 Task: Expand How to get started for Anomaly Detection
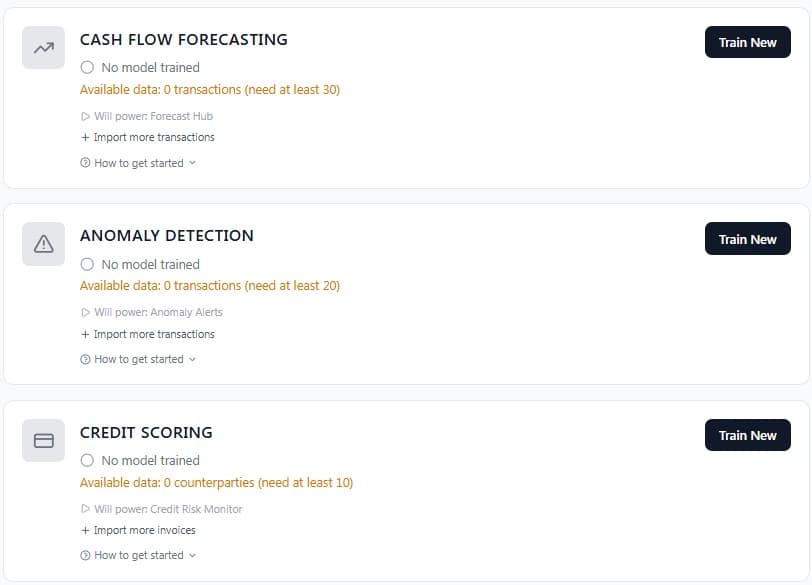tap(139, 359)
